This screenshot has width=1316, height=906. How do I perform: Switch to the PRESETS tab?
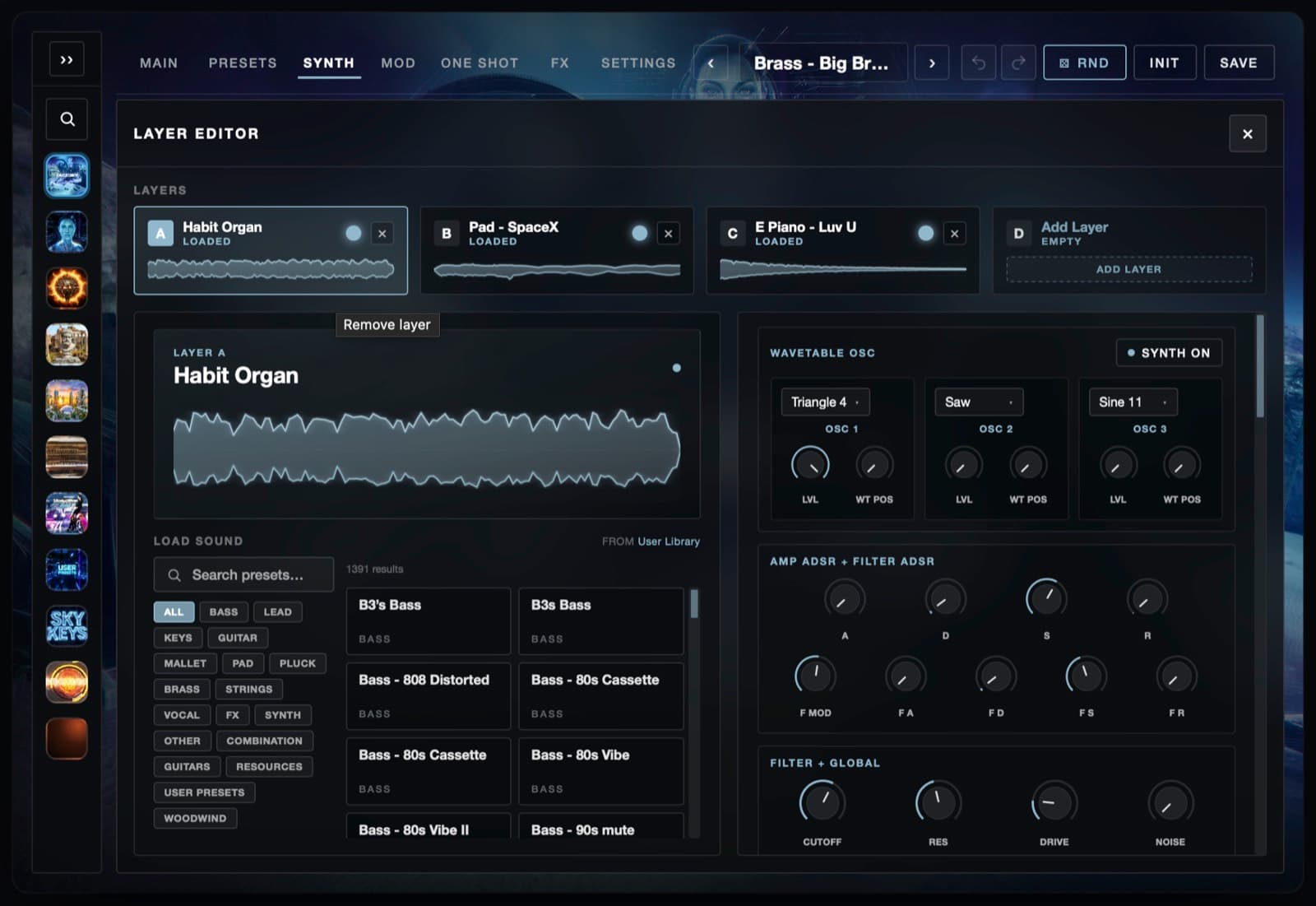(243, 63)
